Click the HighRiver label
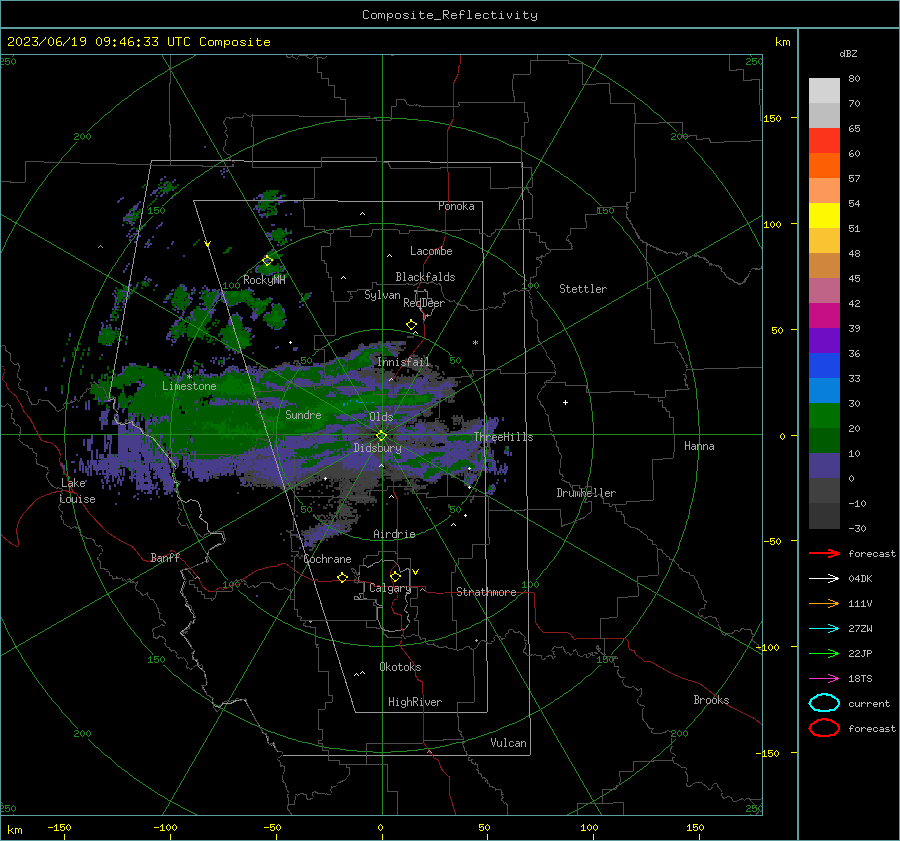900x841 pixels. pos(415,702)
